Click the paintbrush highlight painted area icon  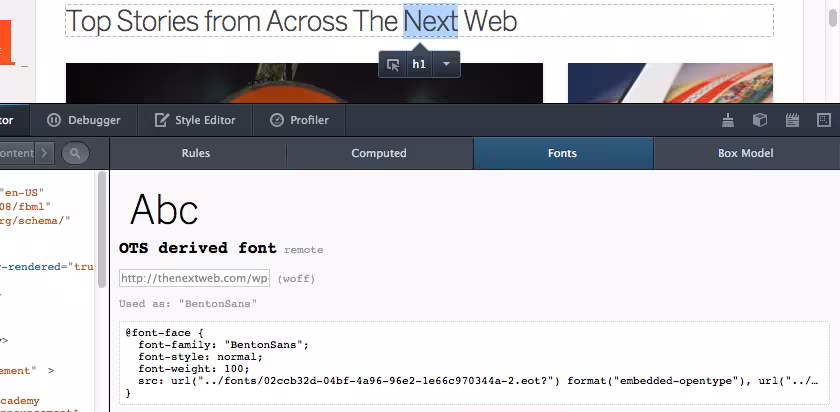[x=728, y=120]
